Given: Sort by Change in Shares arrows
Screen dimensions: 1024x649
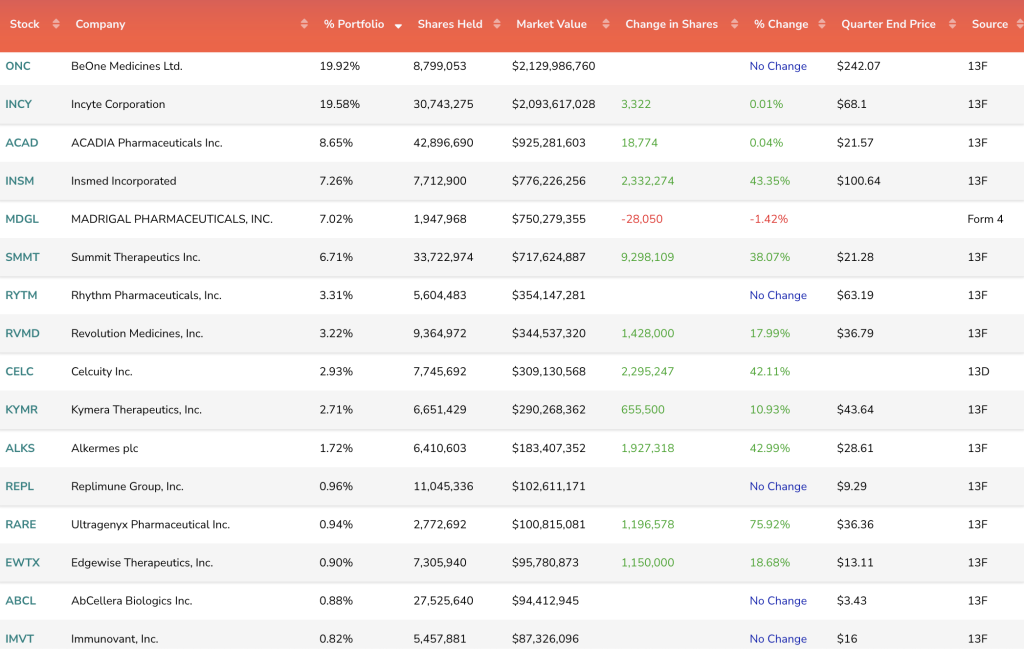Looking at the screenshot, I should pos(735,24).
